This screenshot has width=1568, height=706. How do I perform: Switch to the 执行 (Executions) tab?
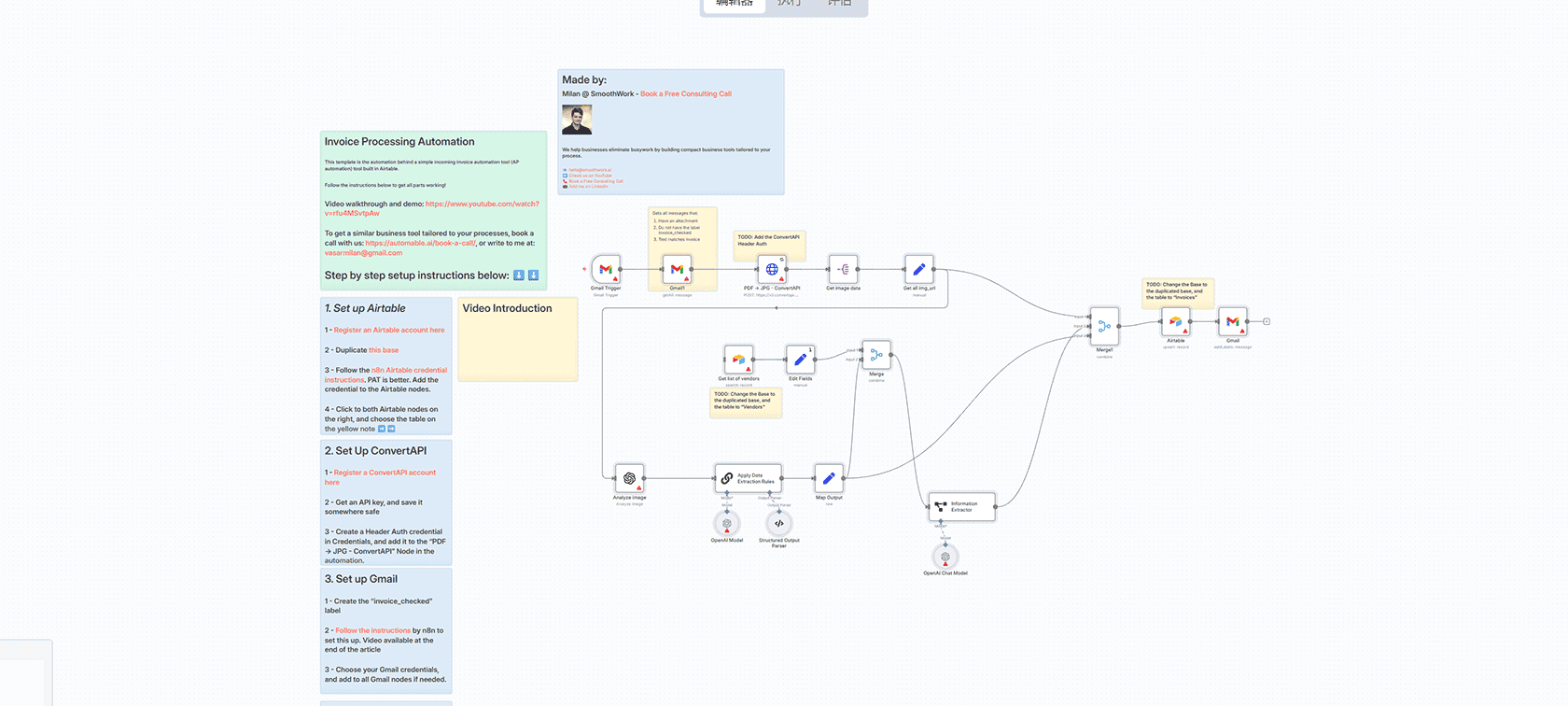click(789, 5)
